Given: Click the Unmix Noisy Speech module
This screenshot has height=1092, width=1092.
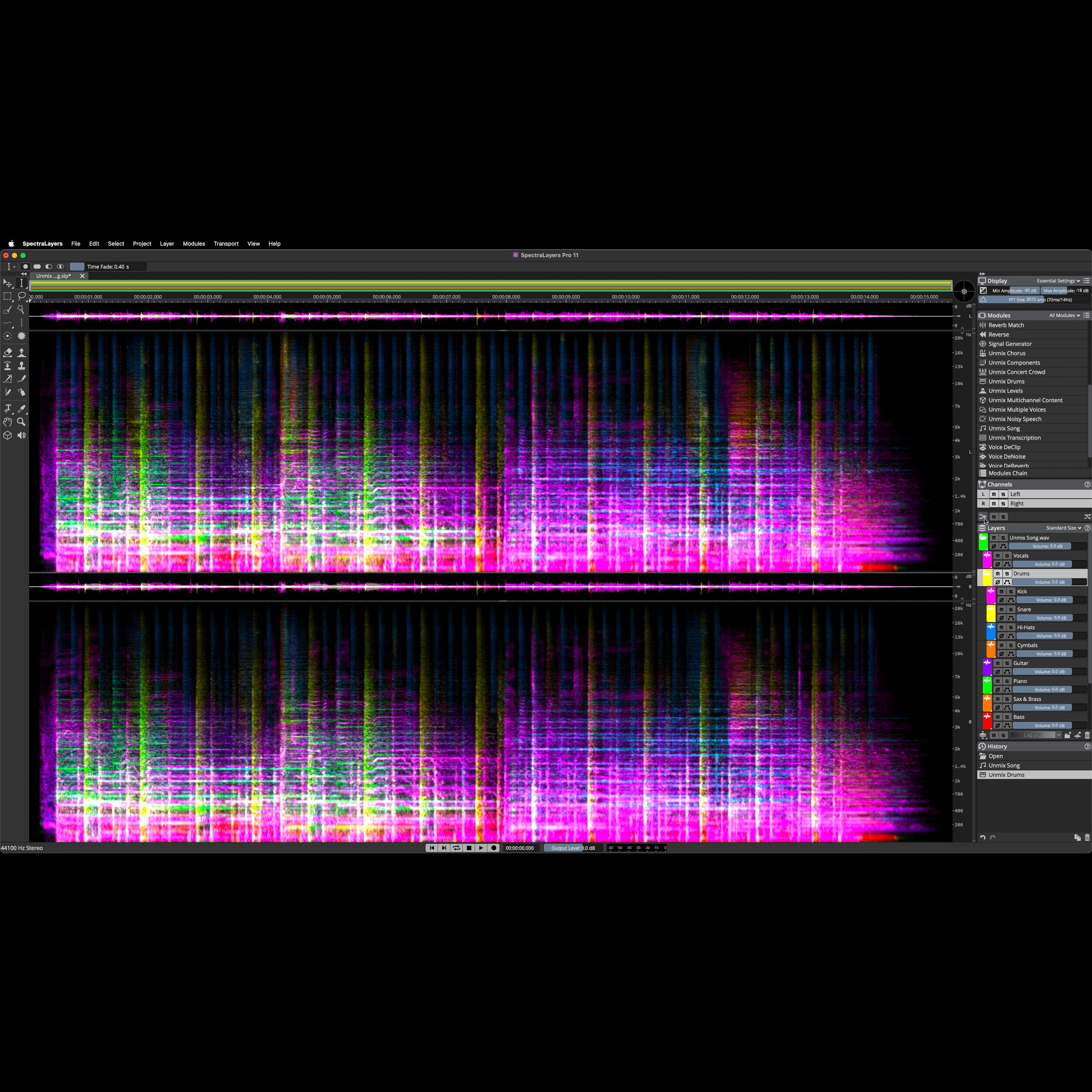Looking at the screenshot, I should point(1033,419).
